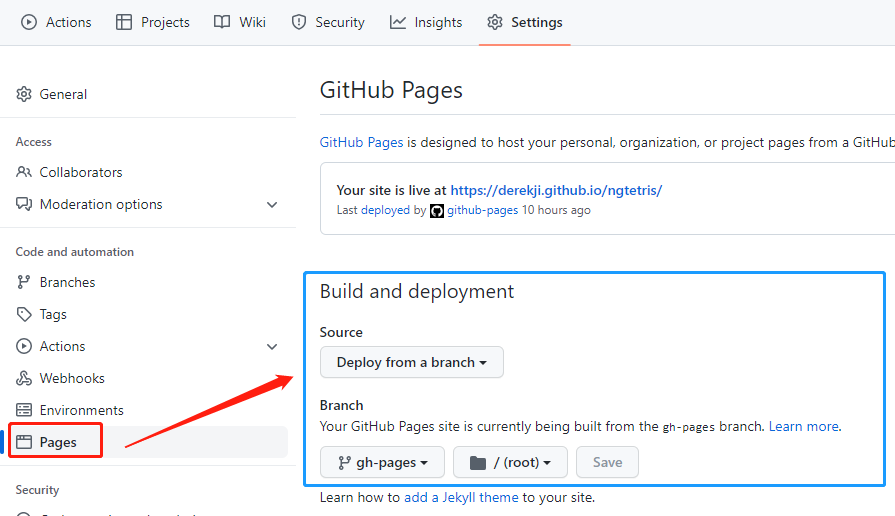Screen dimensions: 895x516
Task: Click the Security shield icon
Action: point(299,22)
